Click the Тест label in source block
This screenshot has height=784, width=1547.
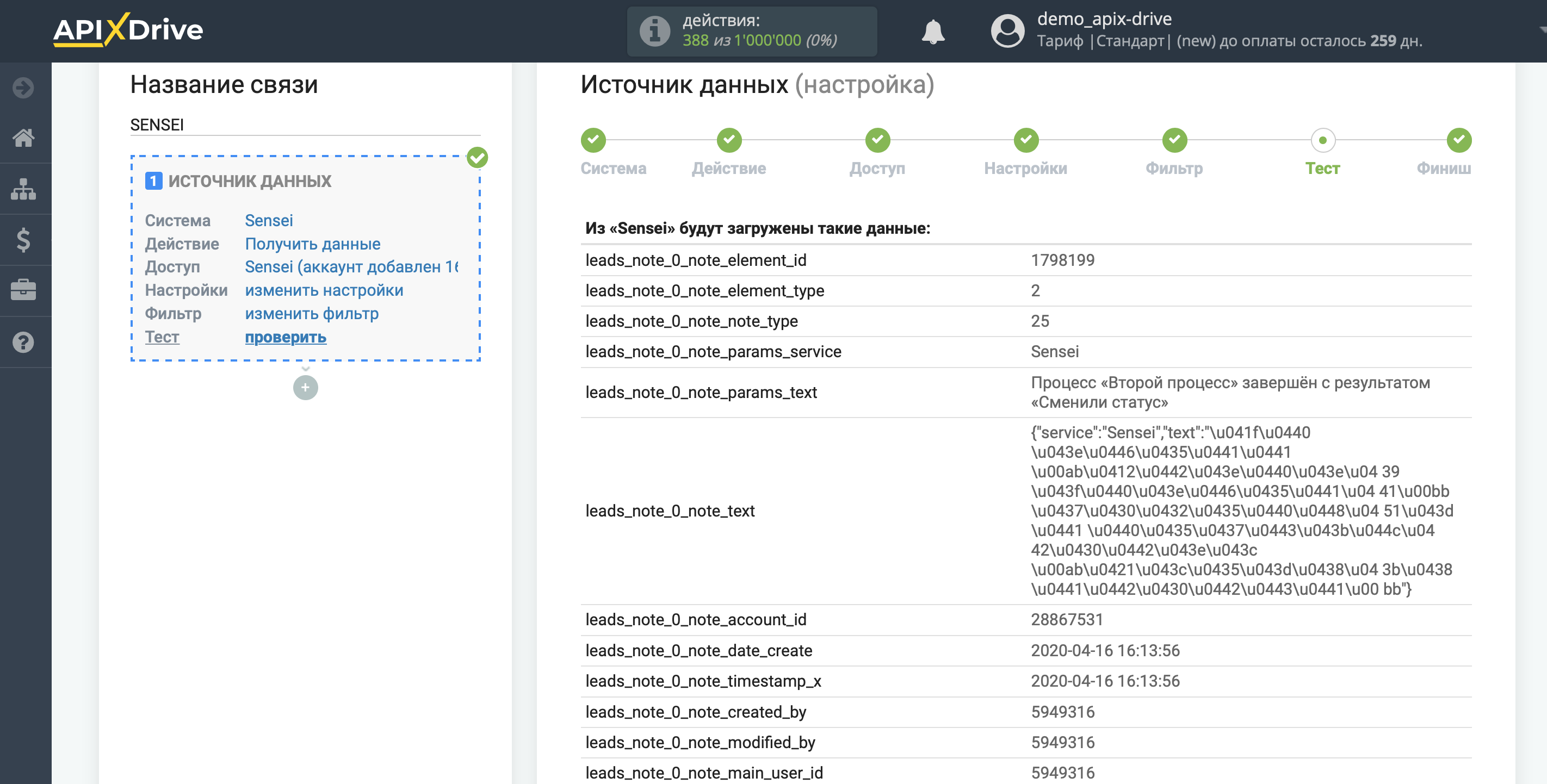(x=162, y=337)
